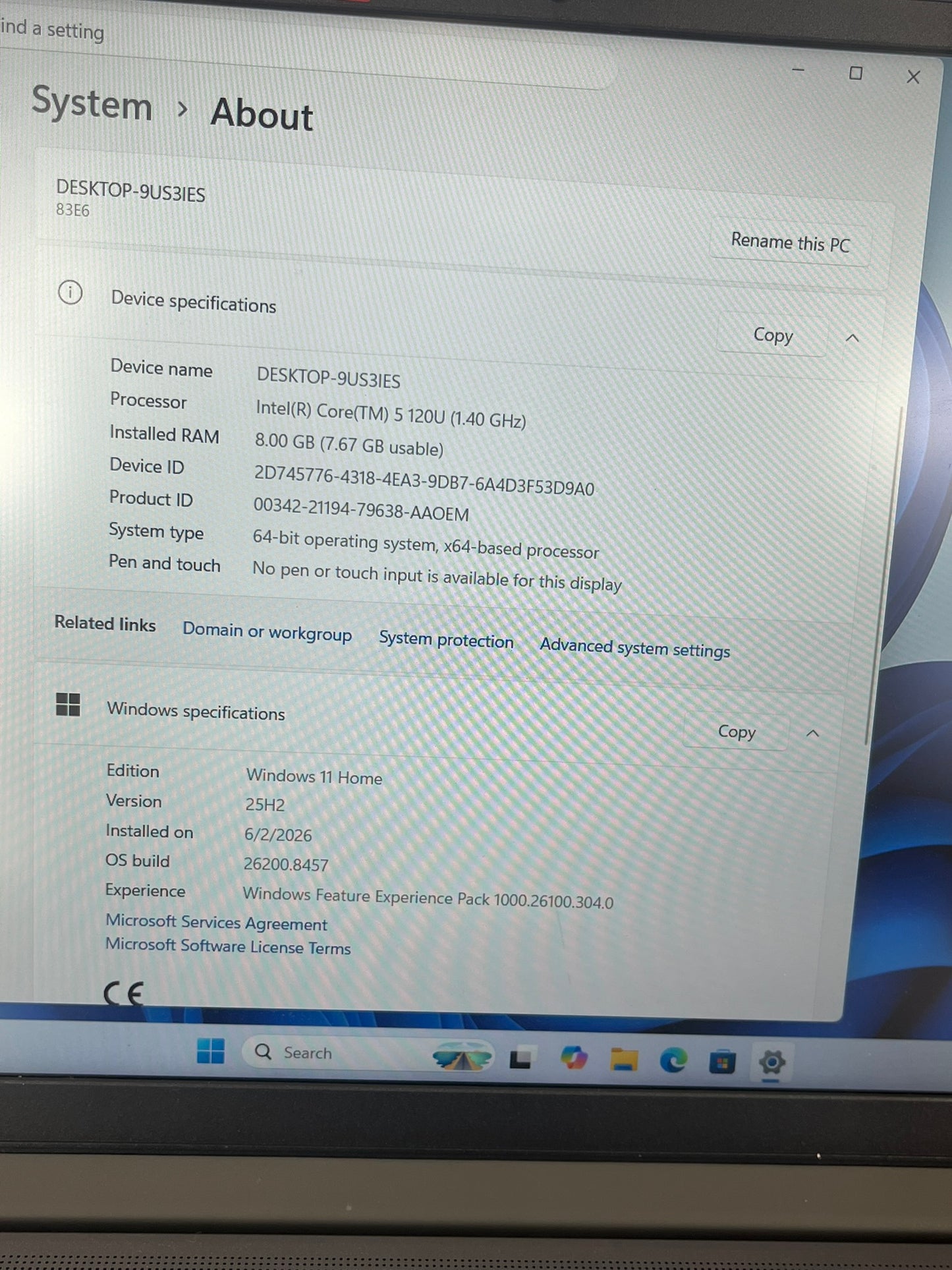Click the DESKTOP-9US3IES title in the header card
The height and width of the screenshot is (1270, 952).
pyautogui.click(x=130, y=190)
